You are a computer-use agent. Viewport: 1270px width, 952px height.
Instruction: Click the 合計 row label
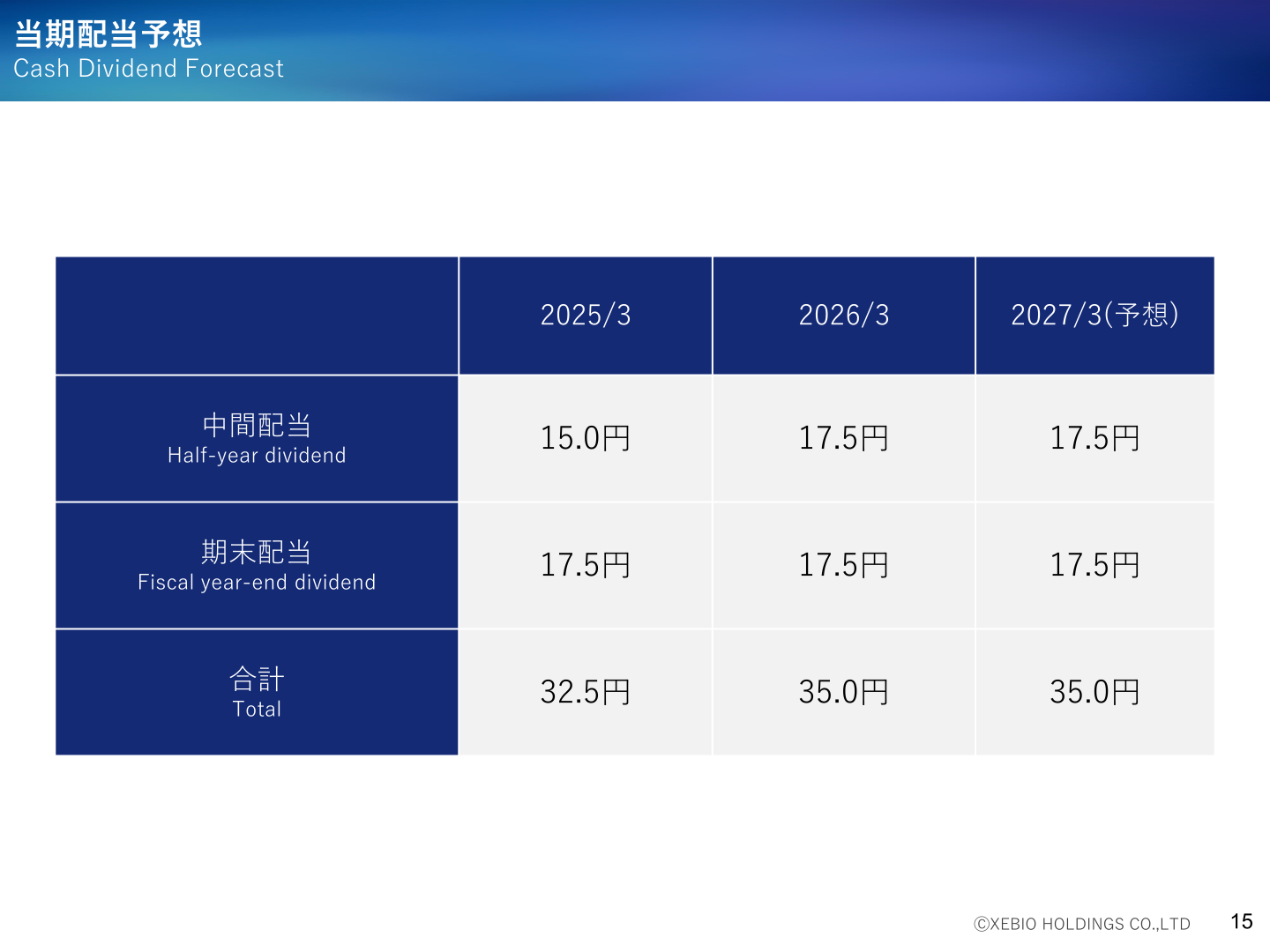[257, 679]
